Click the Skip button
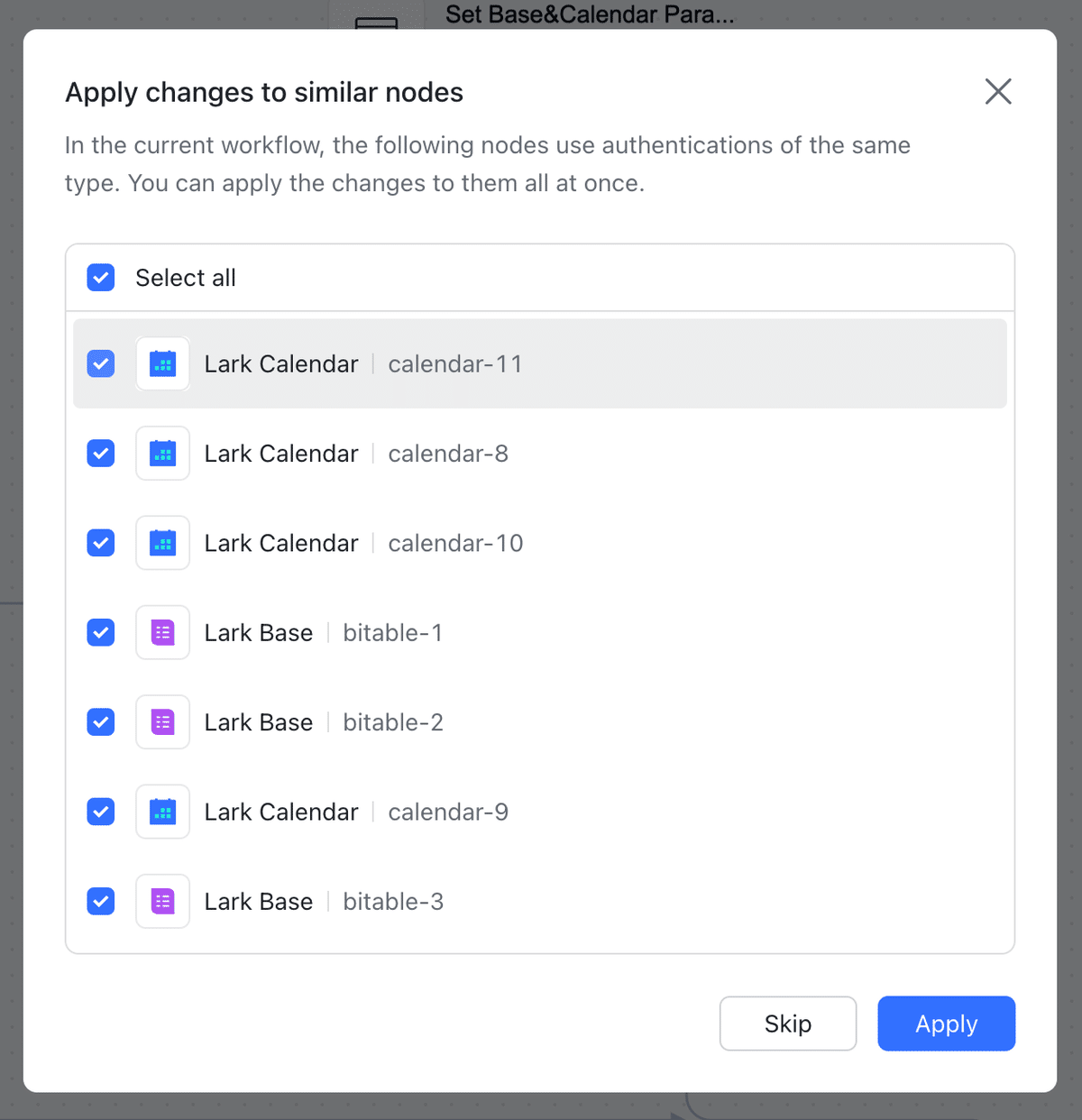 click(788, 1024)
